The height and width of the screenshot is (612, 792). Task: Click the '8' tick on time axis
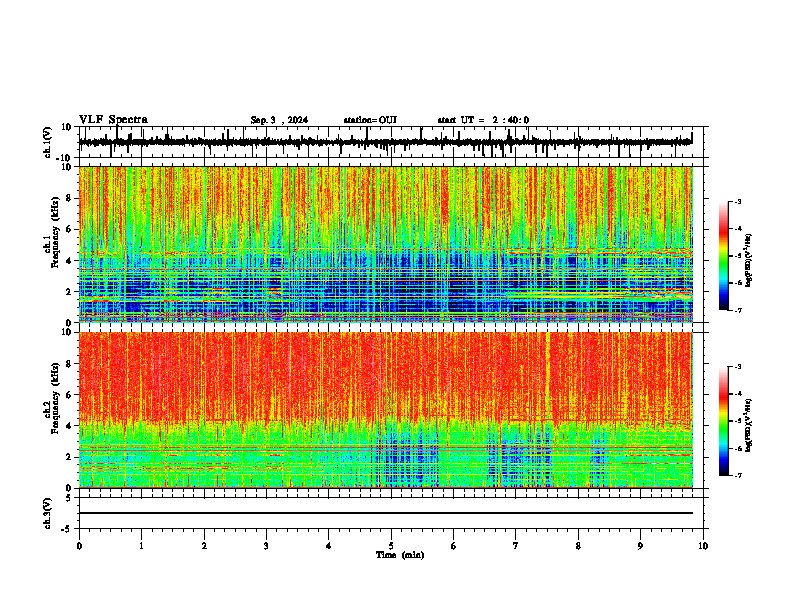[578, 546]
